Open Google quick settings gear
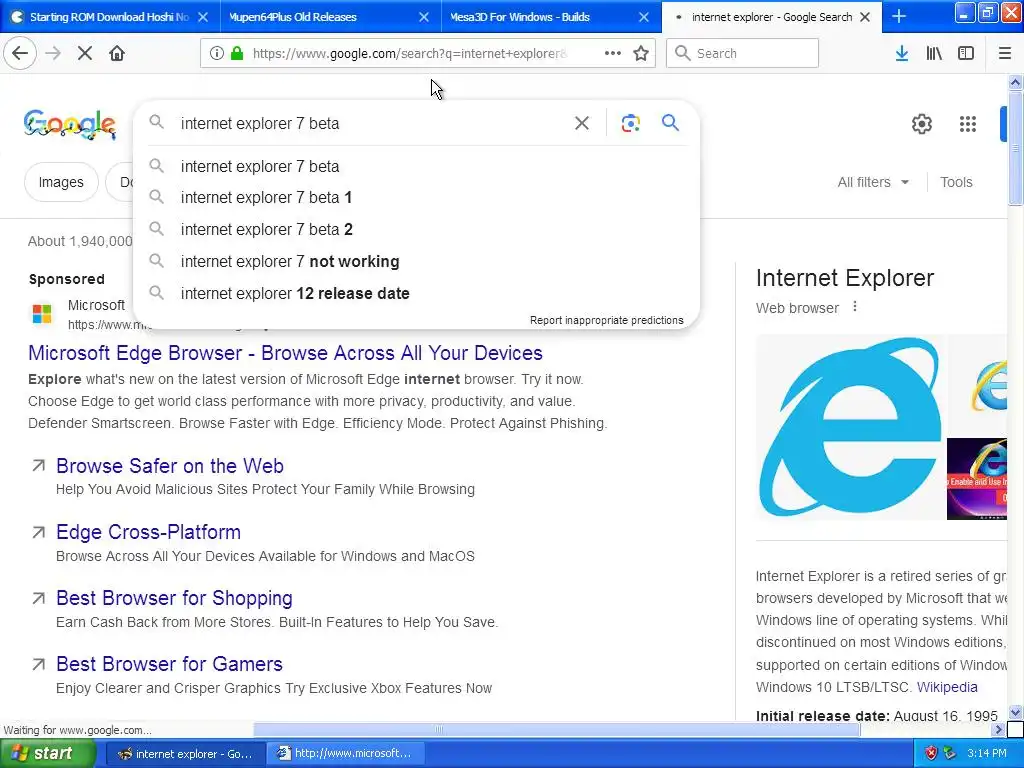The height and width of the screenshot is (768, 1024). pyautogui.click(x=921, y=123)
